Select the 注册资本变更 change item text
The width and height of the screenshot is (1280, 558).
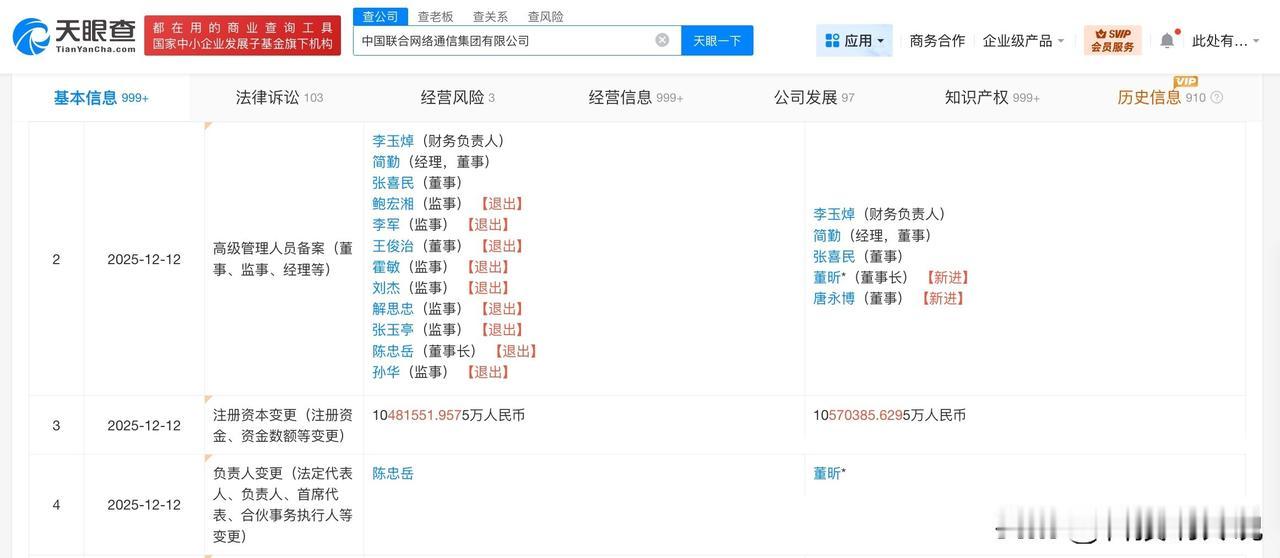tap(283, 425)
